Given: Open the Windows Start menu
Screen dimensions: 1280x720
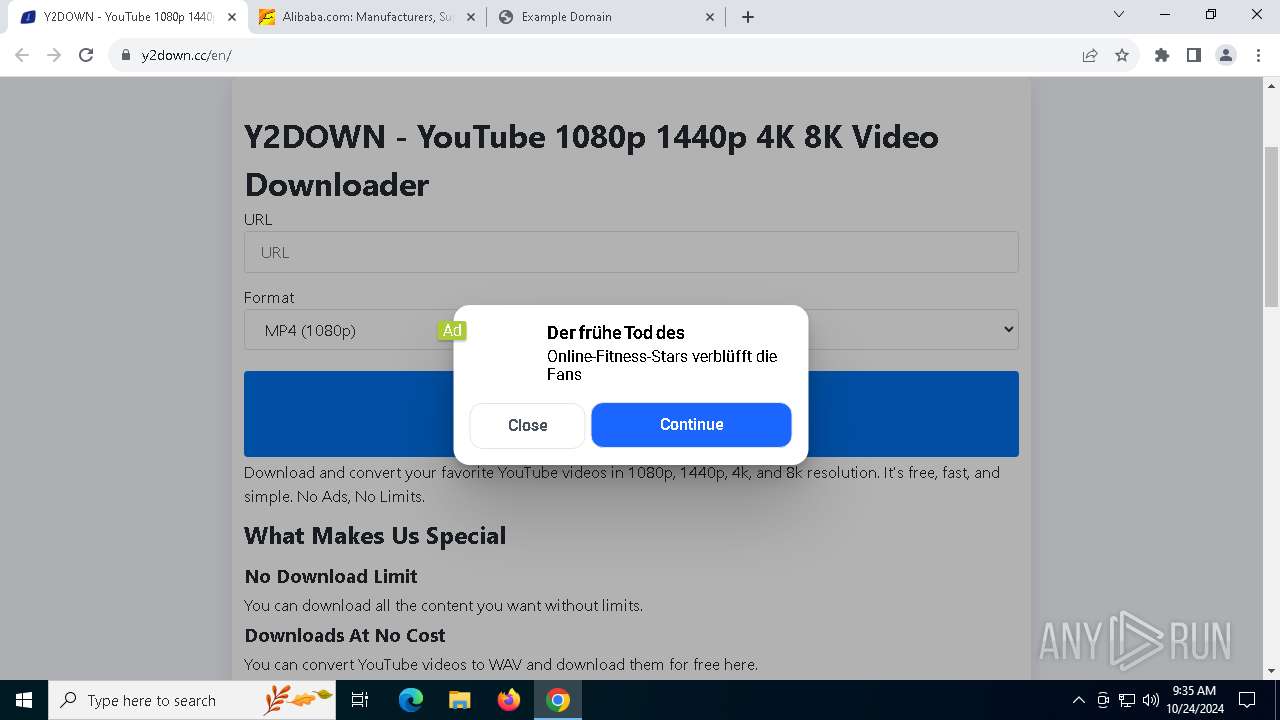Looking at the screenshot, I should point(24,700).
